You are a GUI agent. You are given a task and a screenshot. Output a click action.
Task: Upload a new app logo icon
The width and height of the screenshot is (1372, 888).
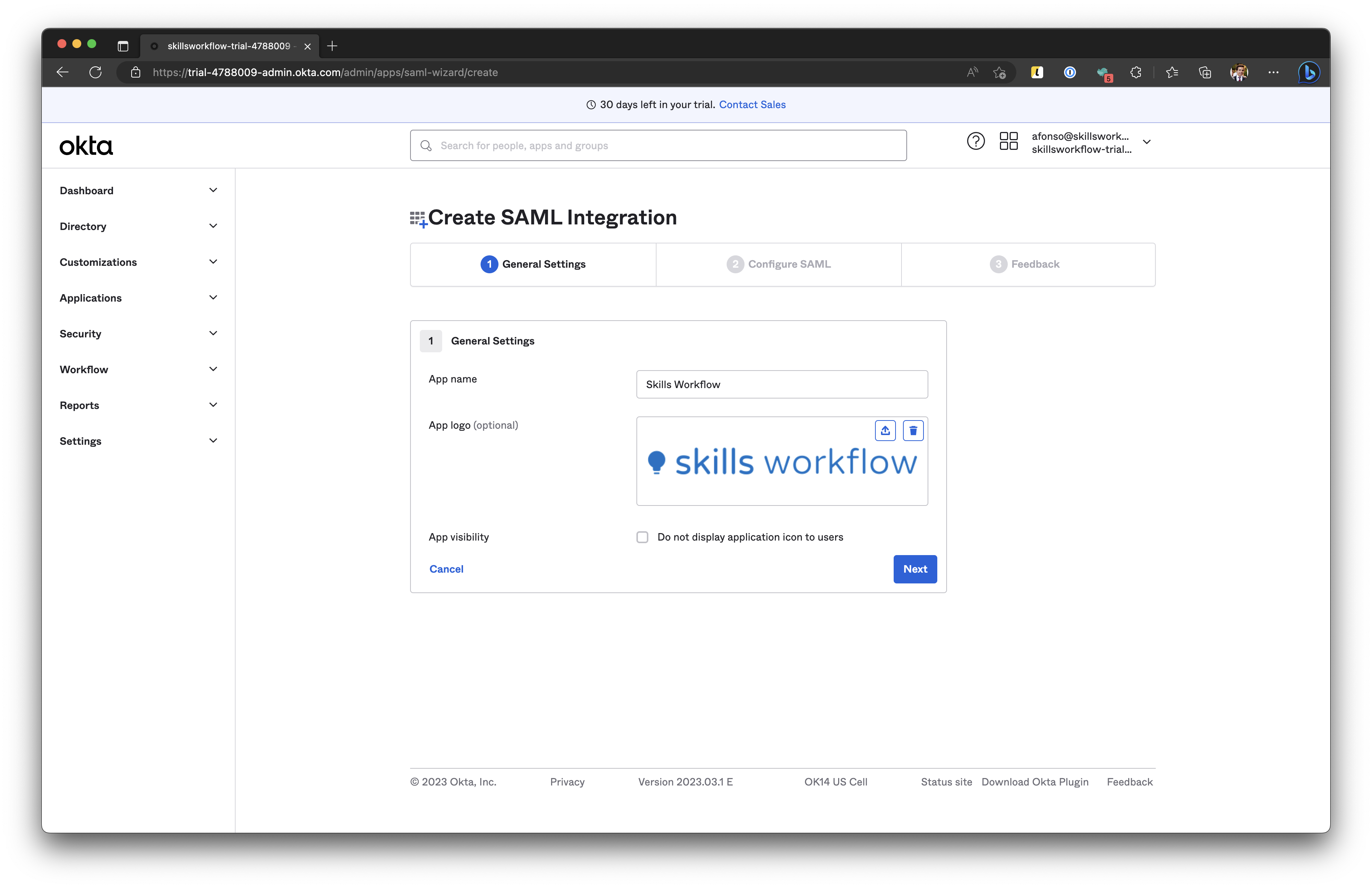885,431
